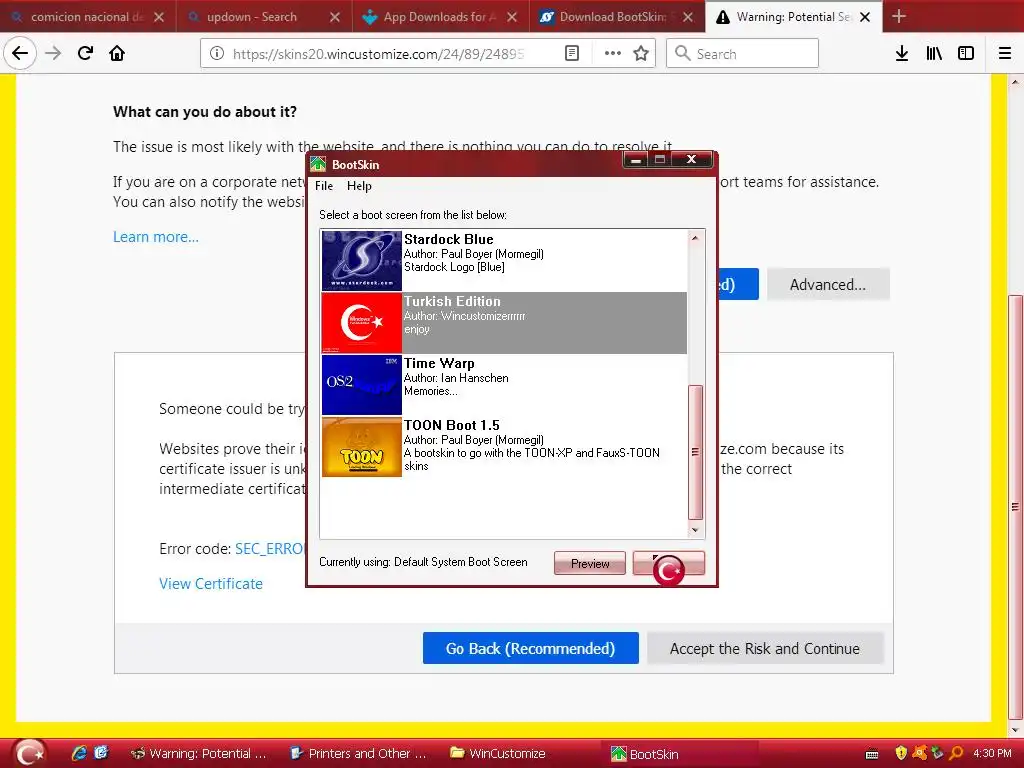Open 'Warning: Potential' taskbar button

point(199,754)
